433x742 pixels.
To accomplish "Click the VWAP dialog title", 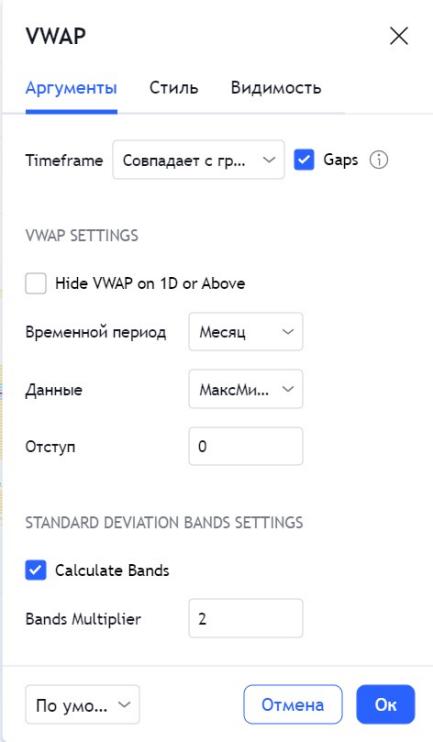I will 56,36.
